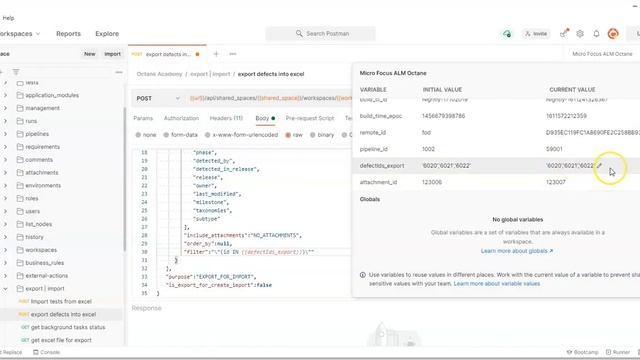Open Runner in the status bar

tap(618, 352)
